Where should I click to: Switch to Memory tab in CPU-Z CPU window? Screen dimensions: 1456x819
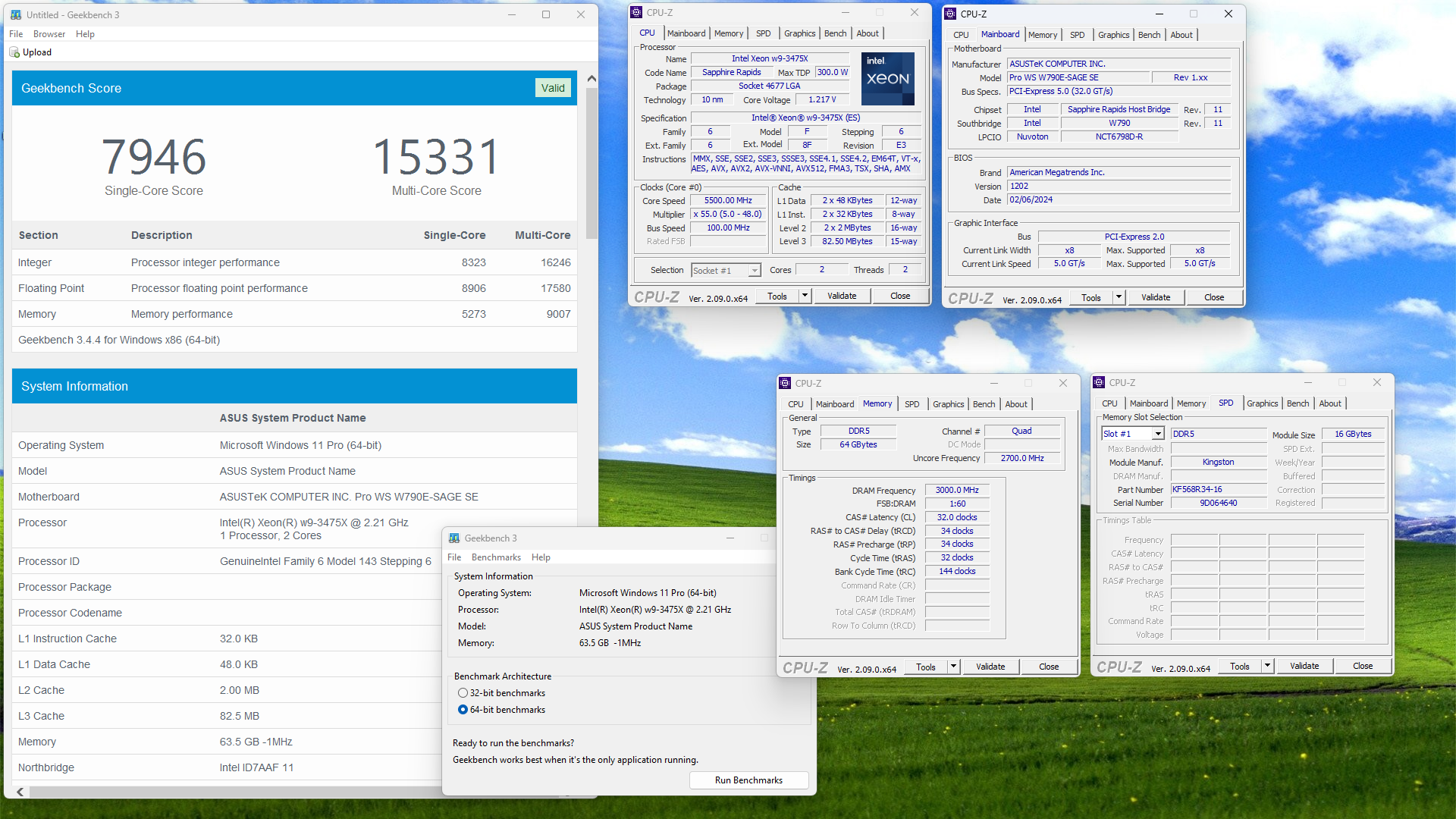pos(728,33)
